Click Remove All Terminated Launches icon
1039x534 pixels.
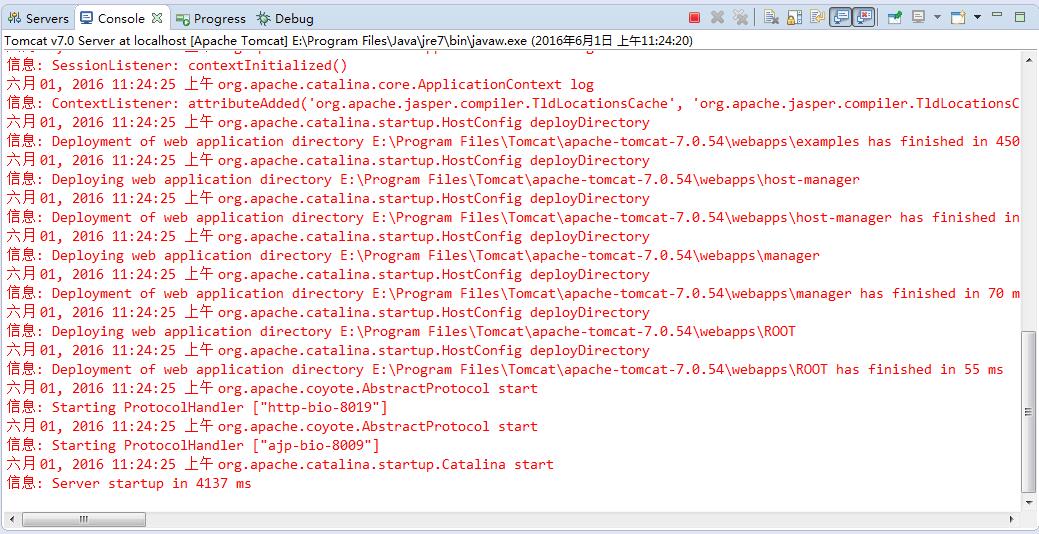coord(740,18)
